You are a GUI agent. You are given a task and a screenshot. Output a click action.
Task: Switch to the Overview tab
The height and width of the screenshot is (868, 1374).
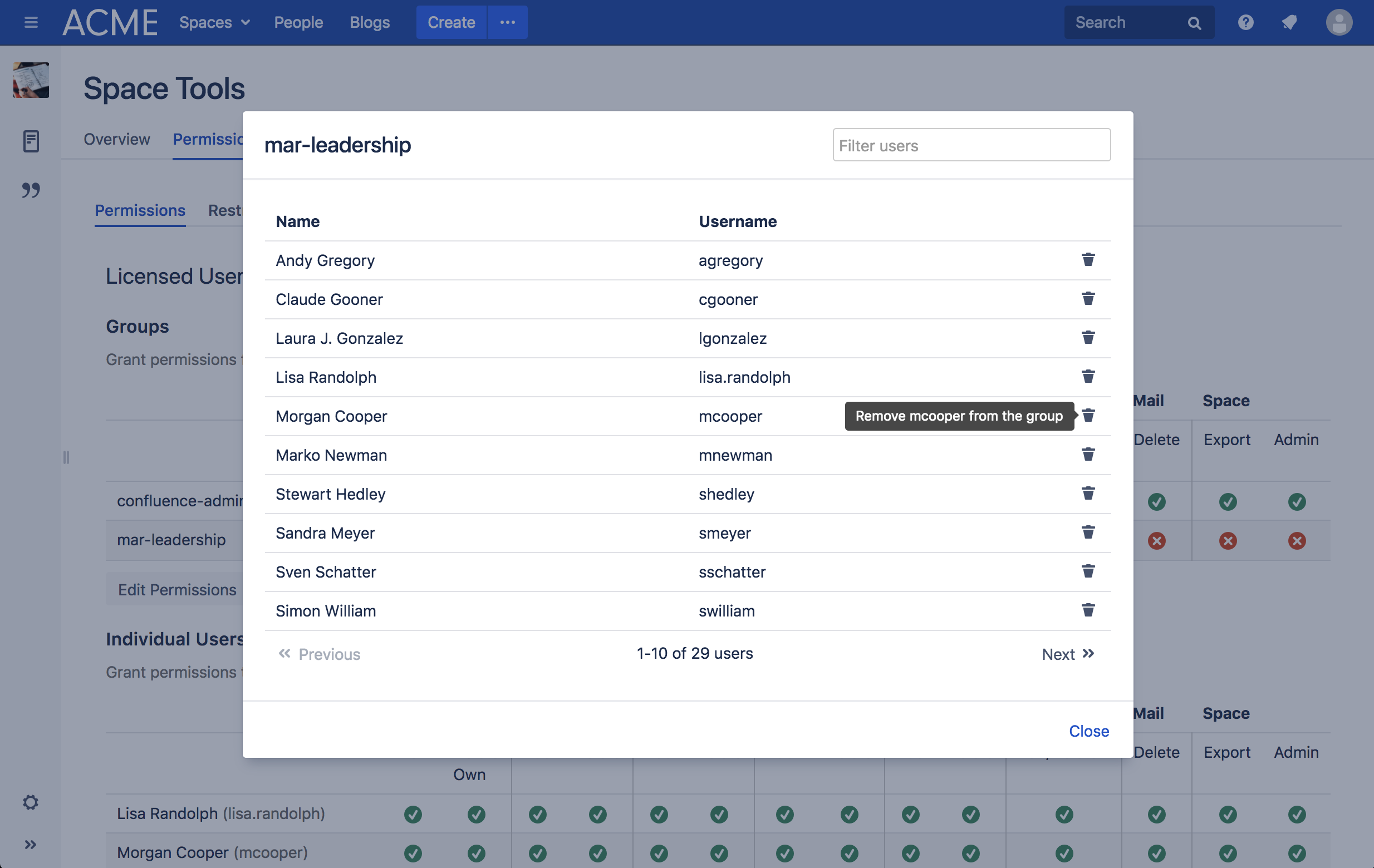click(116, 139)
